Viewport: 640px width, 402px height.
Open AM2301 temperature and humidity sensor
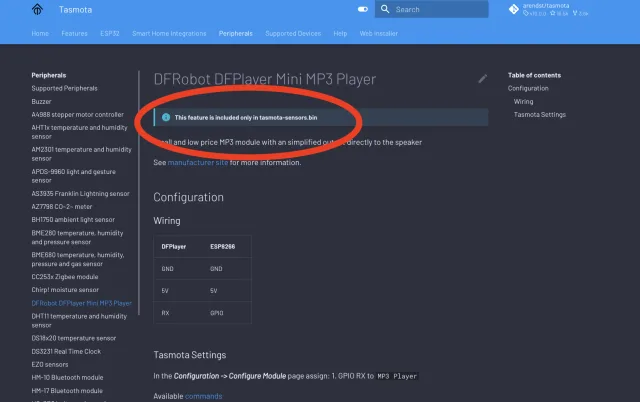click(82, 154)
